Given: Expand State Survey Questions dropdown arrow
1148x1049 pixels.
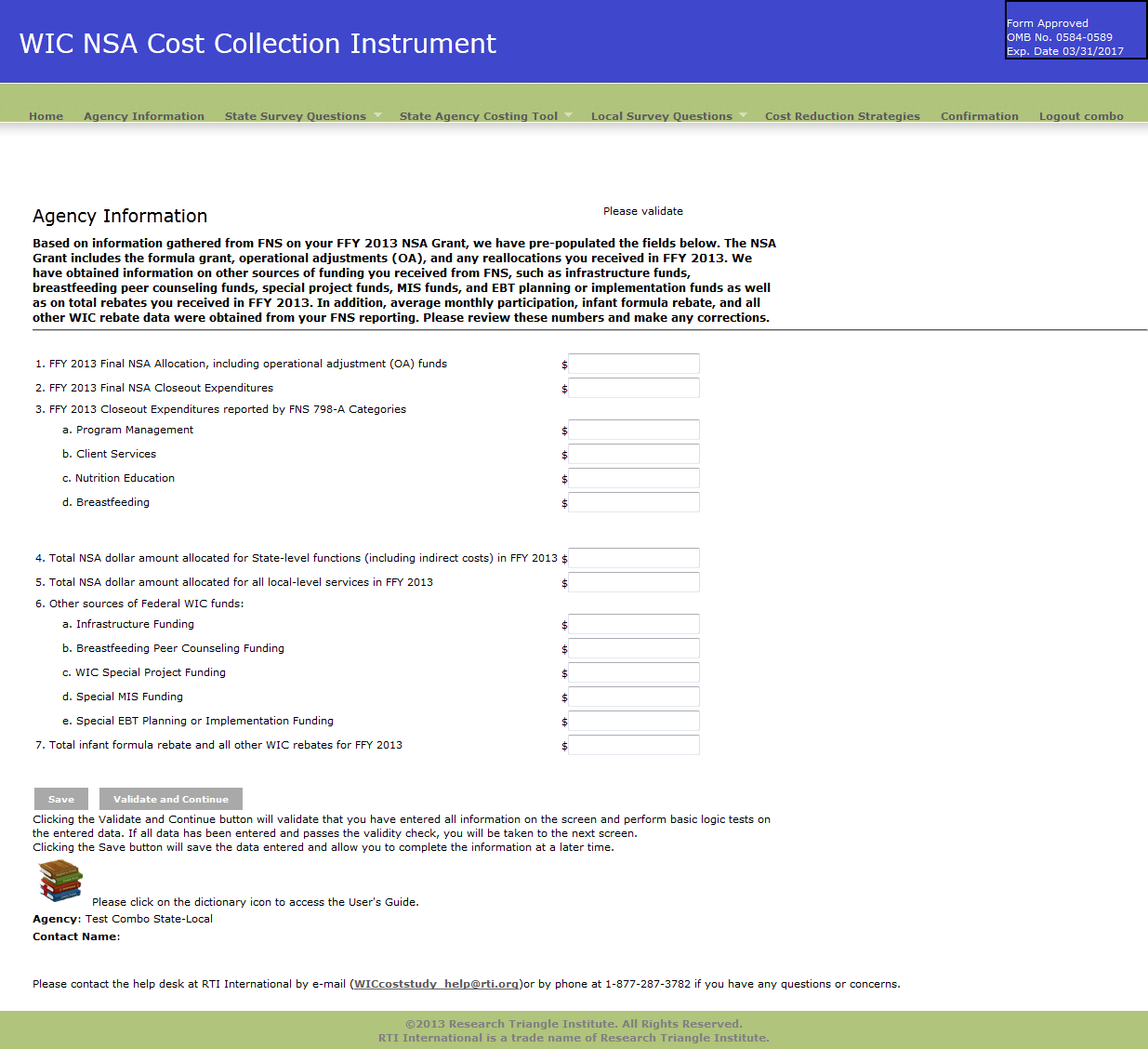Looking at the screenshot, I should tap(377, 115).
